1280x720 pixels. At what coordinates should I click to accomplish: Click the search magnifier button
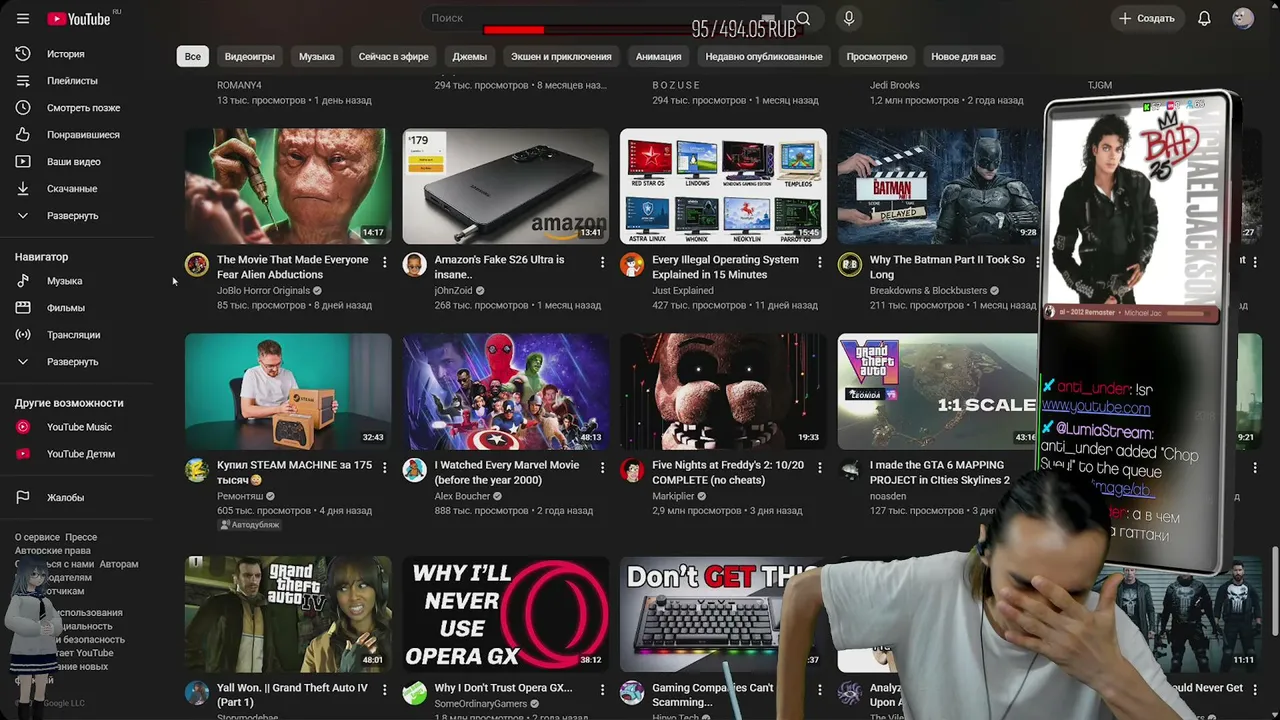coord(803,19)
